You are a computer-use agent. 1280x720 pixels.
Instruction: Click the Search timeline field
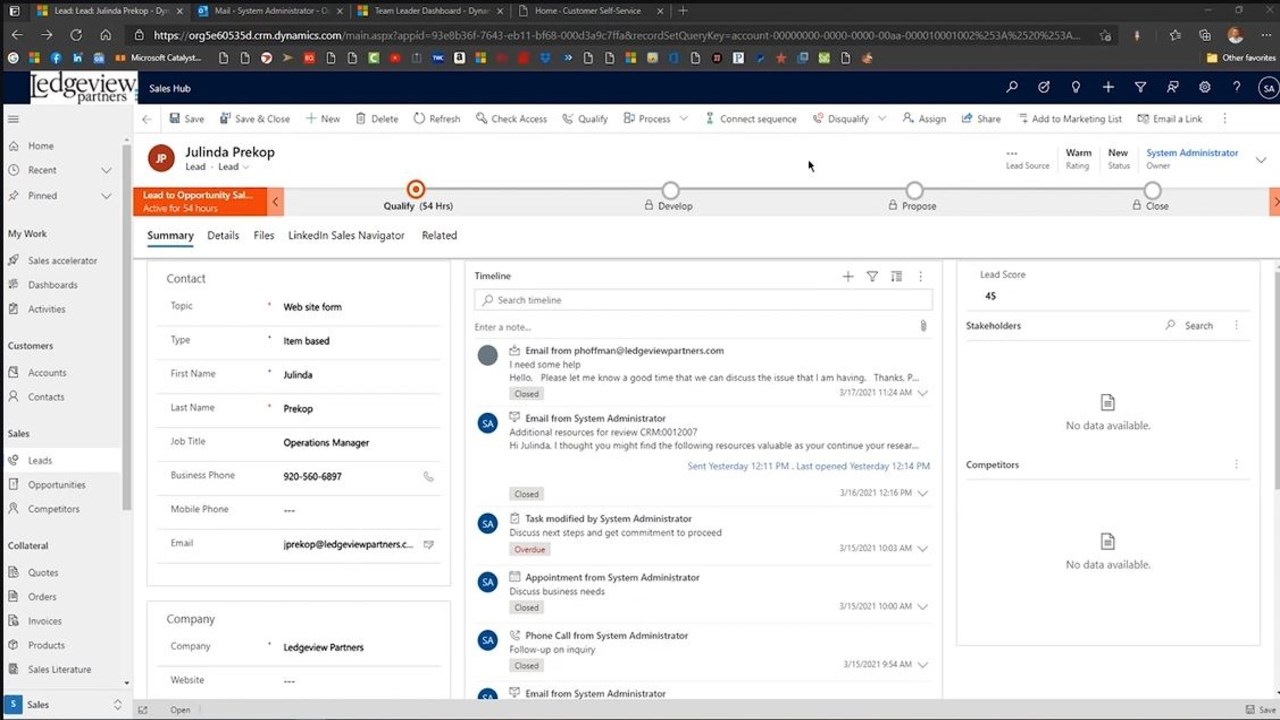pos(704,300)
